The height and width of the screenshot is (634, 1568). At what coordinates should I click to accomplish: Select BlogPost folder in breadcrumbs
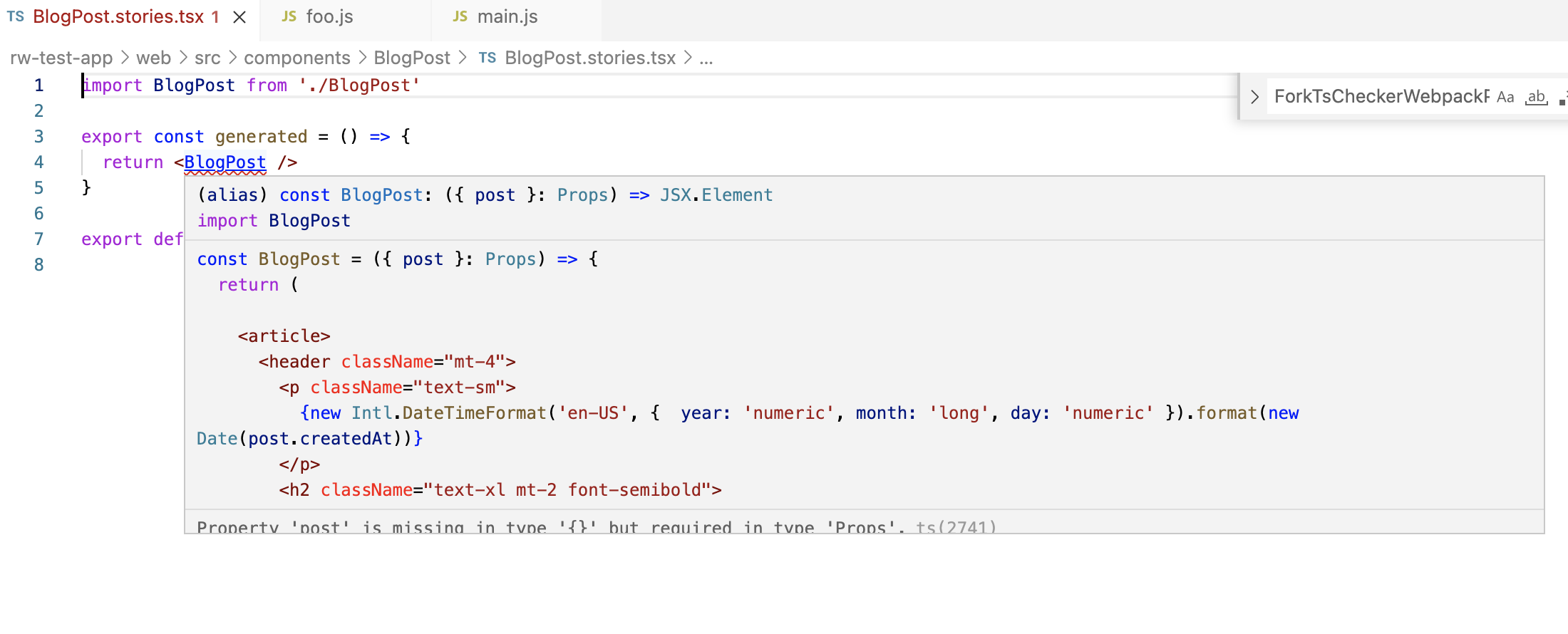pos(412,58)
